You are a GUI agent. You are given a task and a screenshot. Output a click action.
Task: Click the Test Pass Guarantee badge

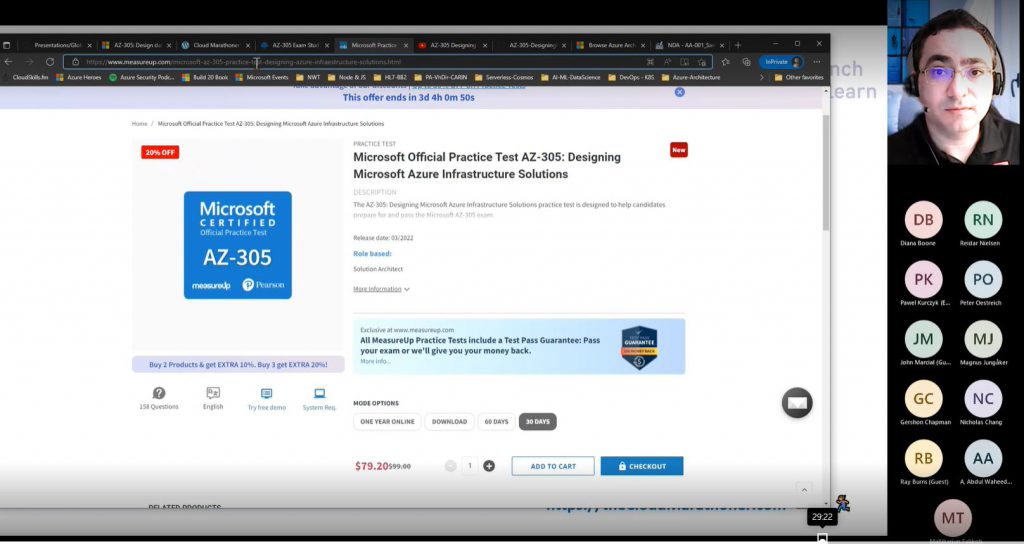pos(639,347)
